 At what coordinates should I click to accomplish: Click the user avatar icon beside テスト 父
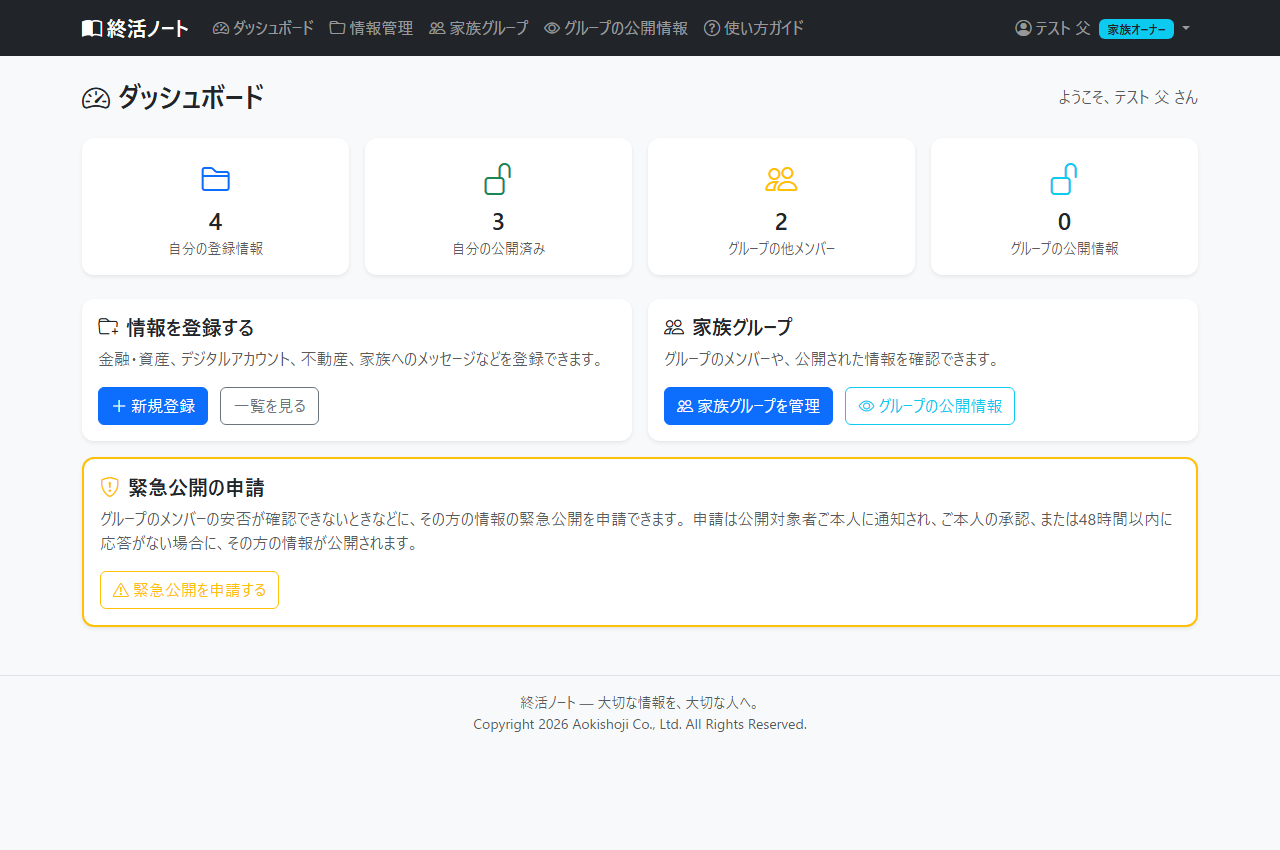point(1023,28)
